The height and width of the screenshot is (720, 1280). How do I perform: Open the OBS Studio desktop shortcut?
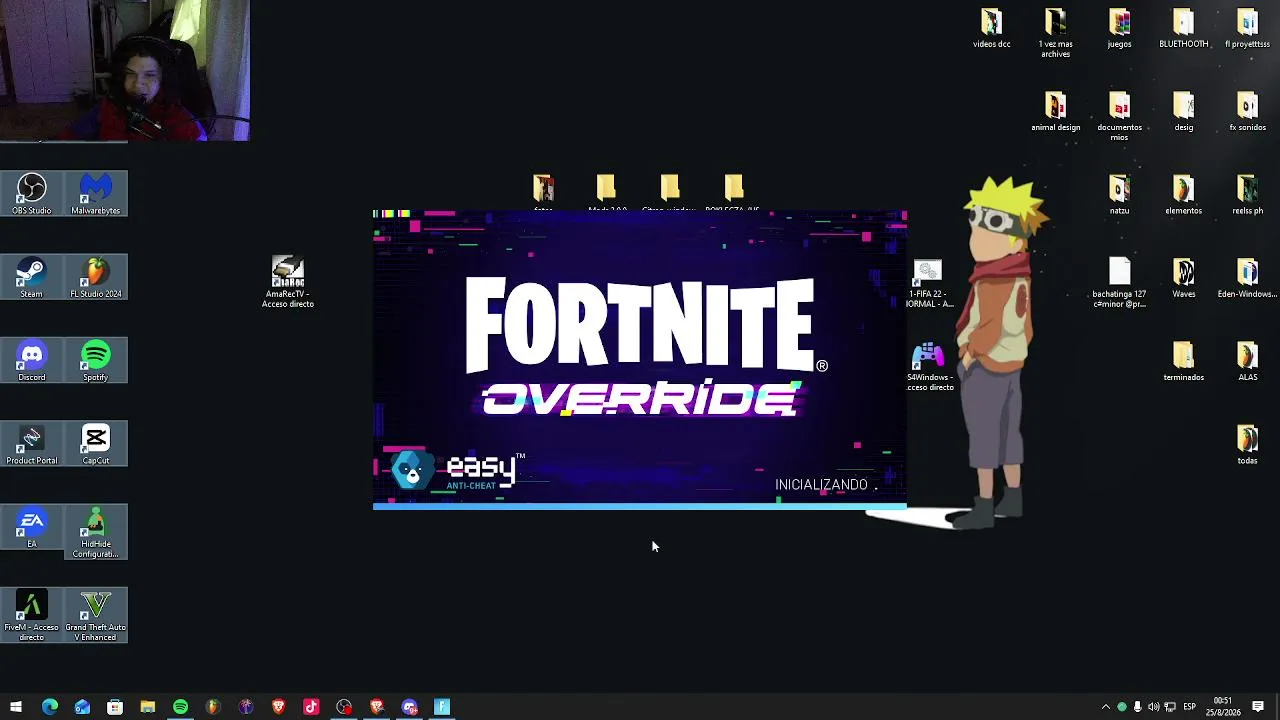click(32, 194)
